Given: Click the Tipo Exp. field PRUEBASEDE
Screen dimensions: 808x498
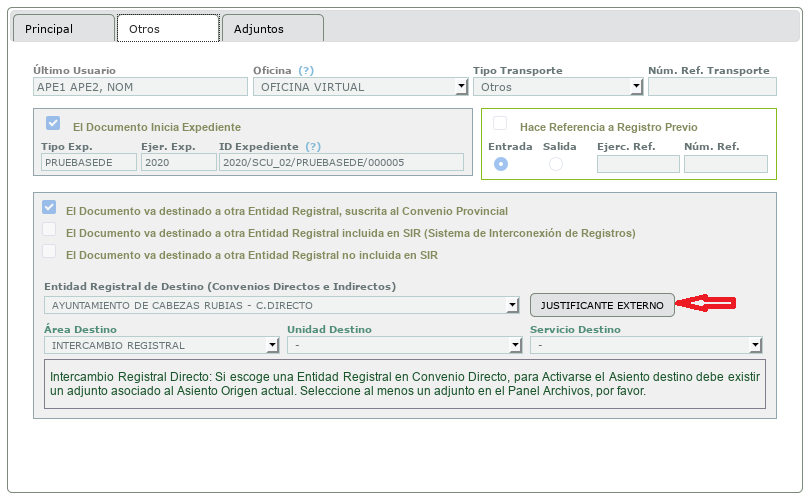Looking at the screenshot, I should click(89, 162).
